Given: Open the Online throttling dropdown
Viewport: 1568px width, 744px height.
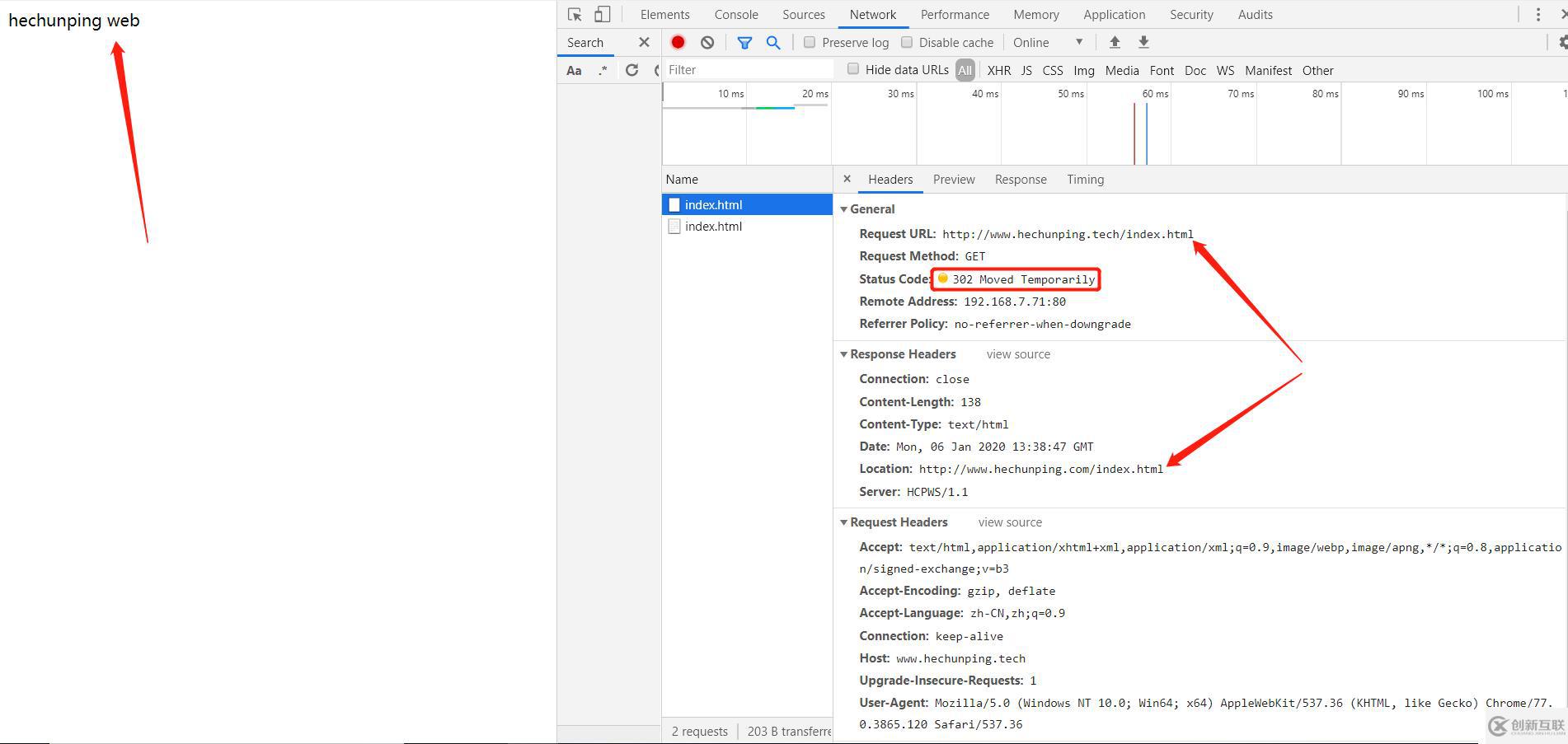Looking at the screenshot, I should point(1048,42).
